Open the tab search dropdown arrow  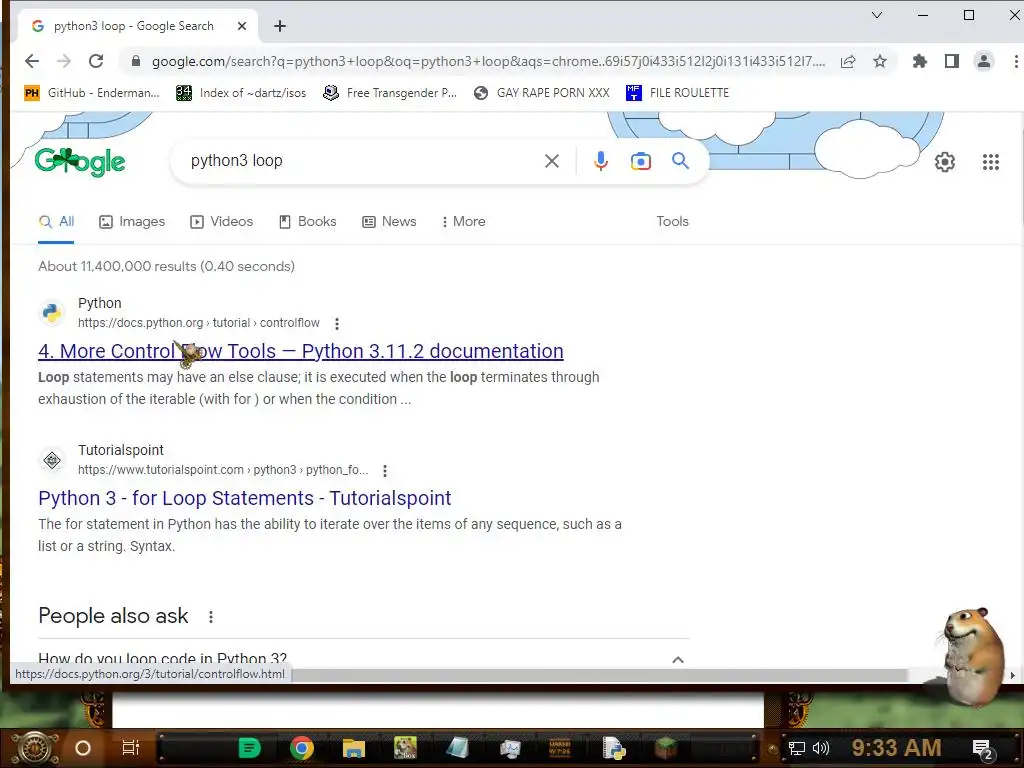point(876,15)
